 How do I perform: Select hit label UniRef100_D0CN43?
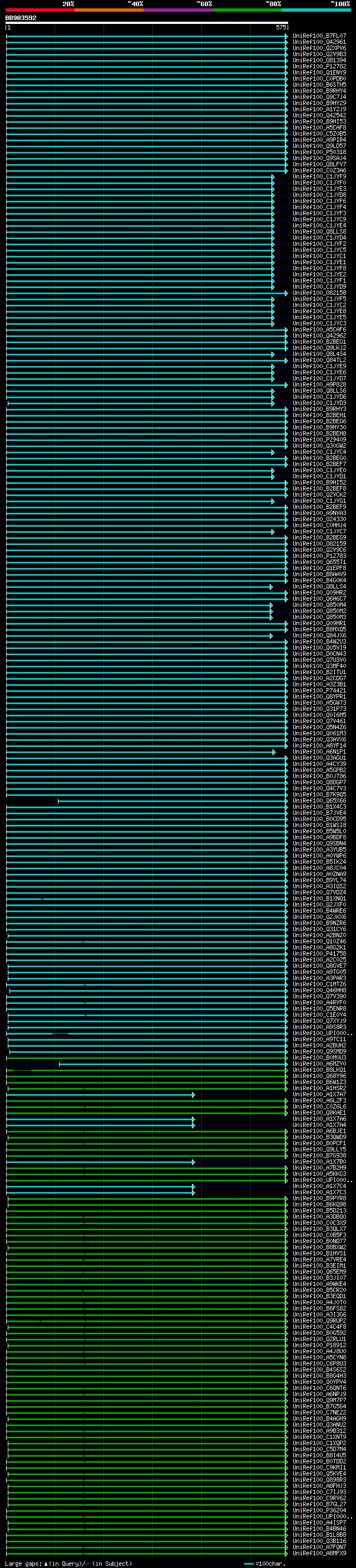coord(319,654)
